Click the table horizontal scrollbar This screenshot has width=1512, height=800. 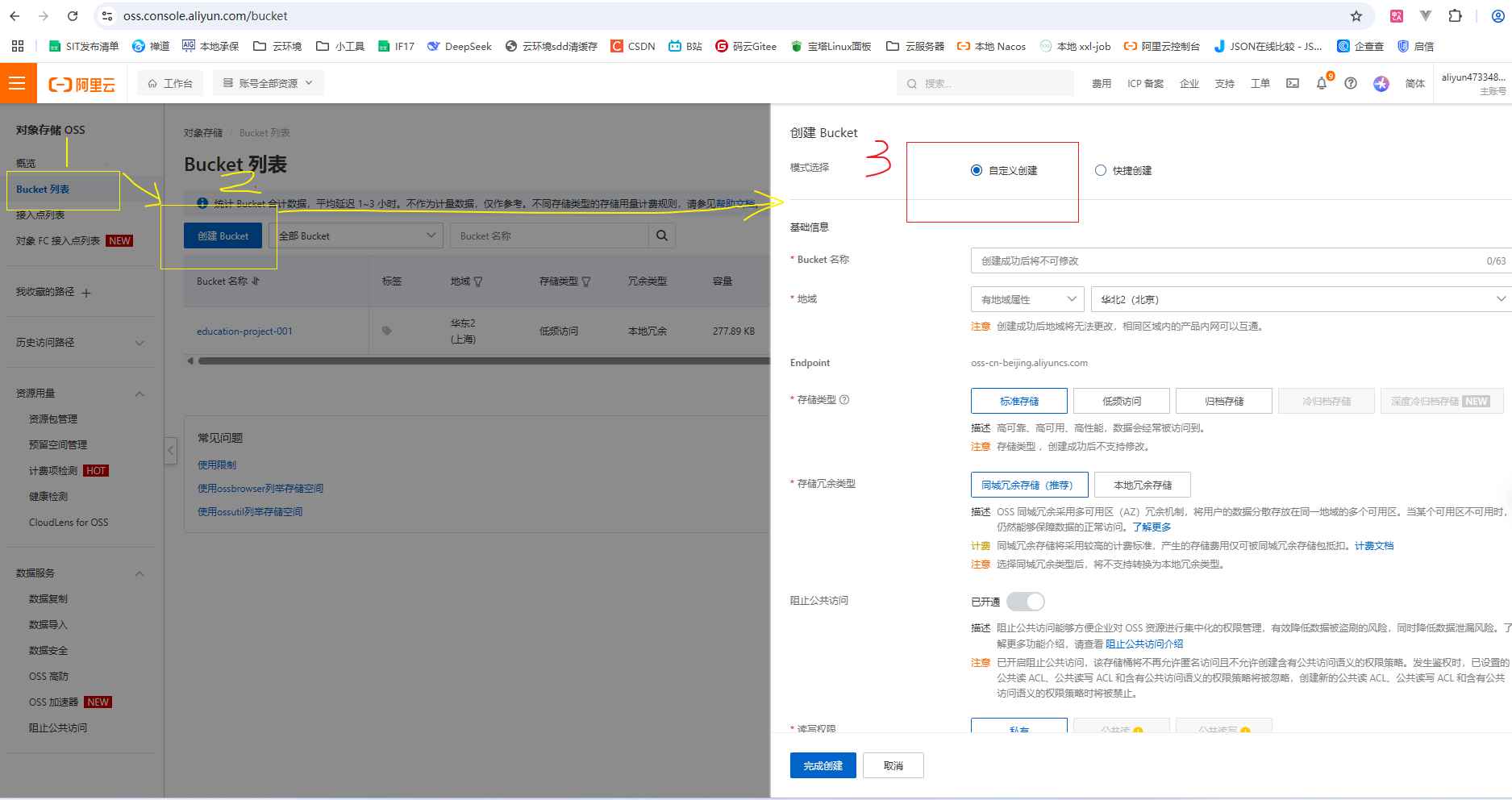(x=484, y=360)
